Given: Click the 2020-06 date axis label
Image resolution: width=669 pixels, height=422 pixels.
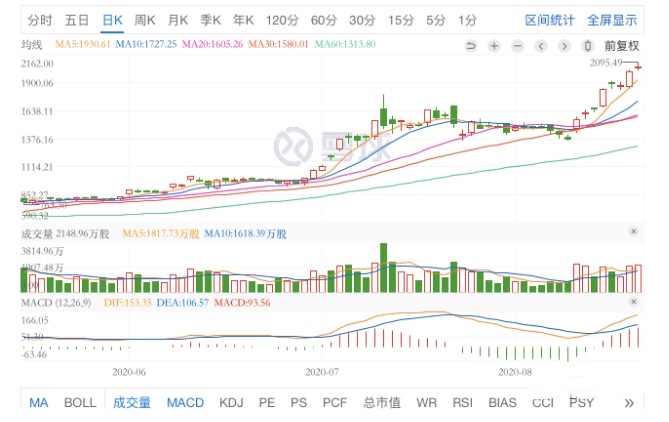Looking at the screenshot, I should coord(129,372).
